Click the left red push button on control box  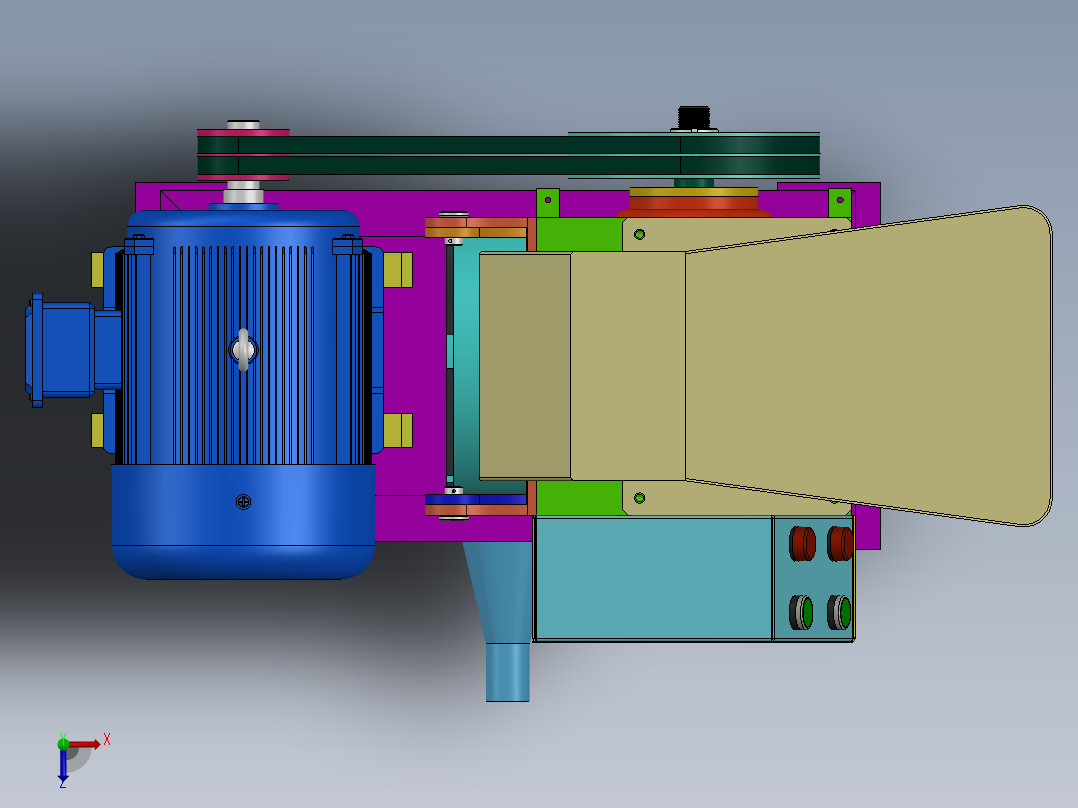pyautogui.click(x=802, y=543)
